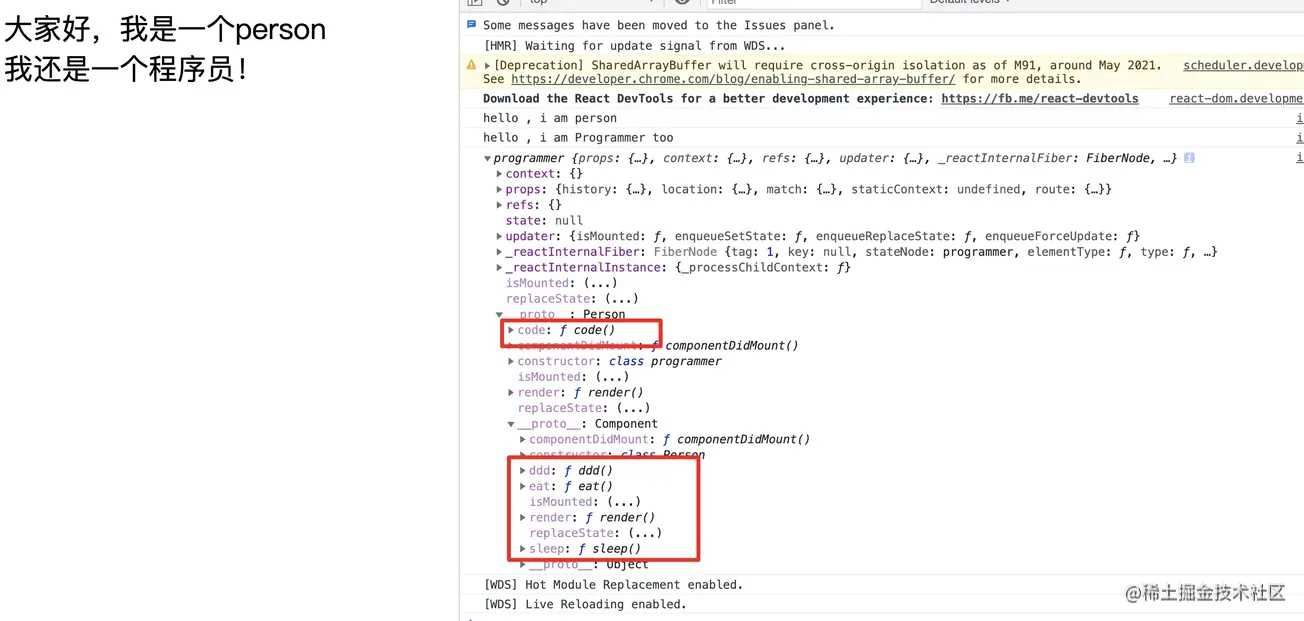Expand the ddd: f ddd() method
The height and width of the screenshot is (621, 1304).
click(x=522, y=470)
